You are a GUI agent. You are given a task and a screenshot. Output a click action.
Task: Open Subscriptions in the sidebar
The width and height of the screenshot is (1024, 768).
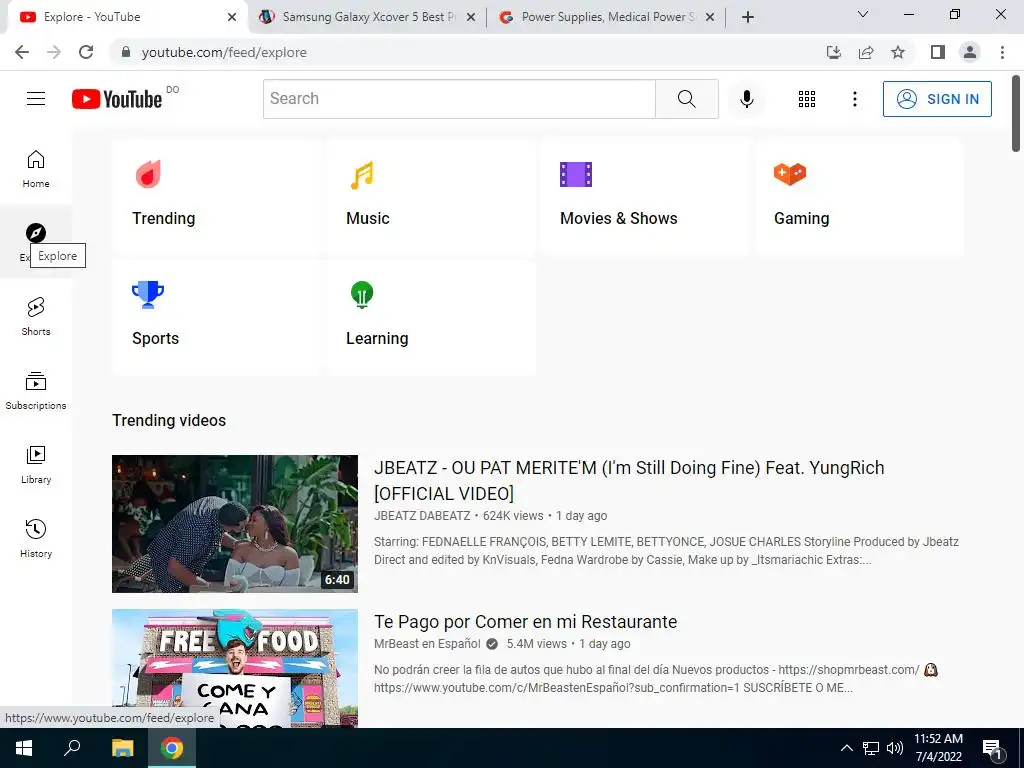[x=36, y=391]
